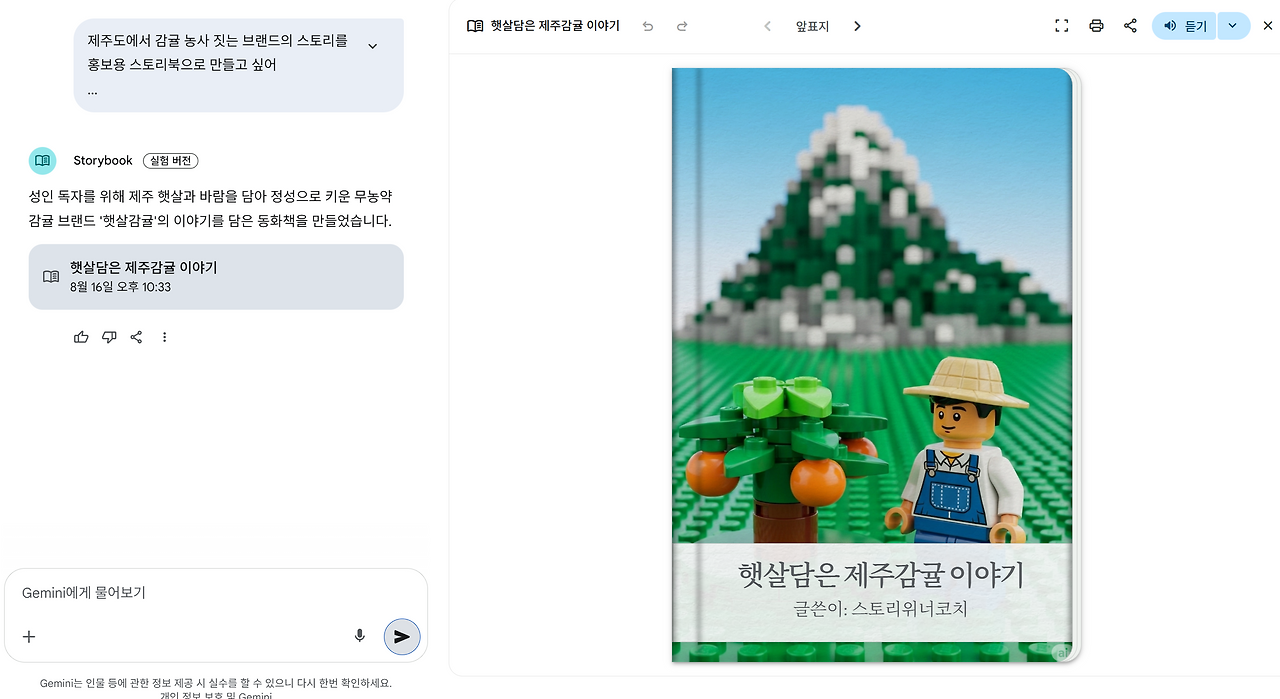This screenshot has height=699, width=1280.
Task: Activate the microphone voice input
Action: pos(360,636)
